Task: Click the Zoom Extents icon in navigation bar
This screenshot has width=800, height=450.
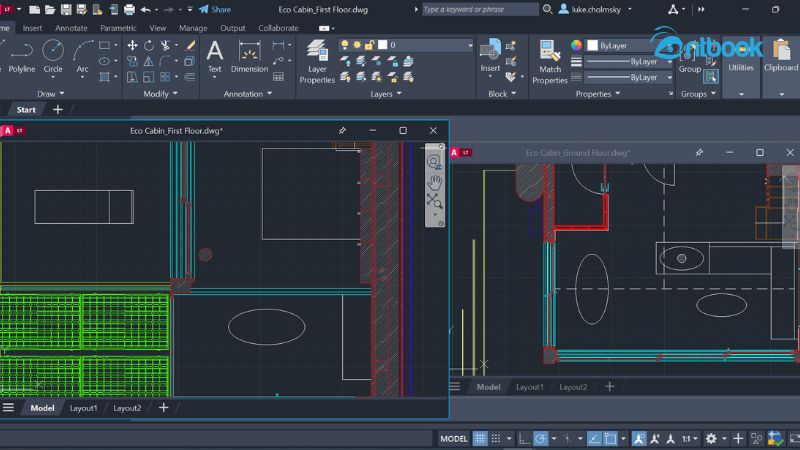Action: click(x=434, y=201)
